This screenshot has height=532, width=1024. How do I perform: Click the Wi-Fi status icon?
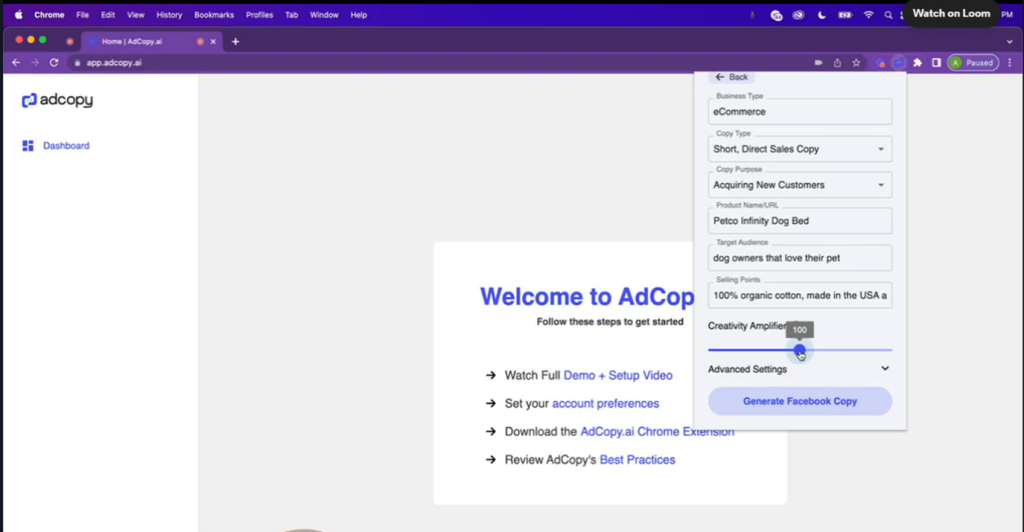coord(868,14)
